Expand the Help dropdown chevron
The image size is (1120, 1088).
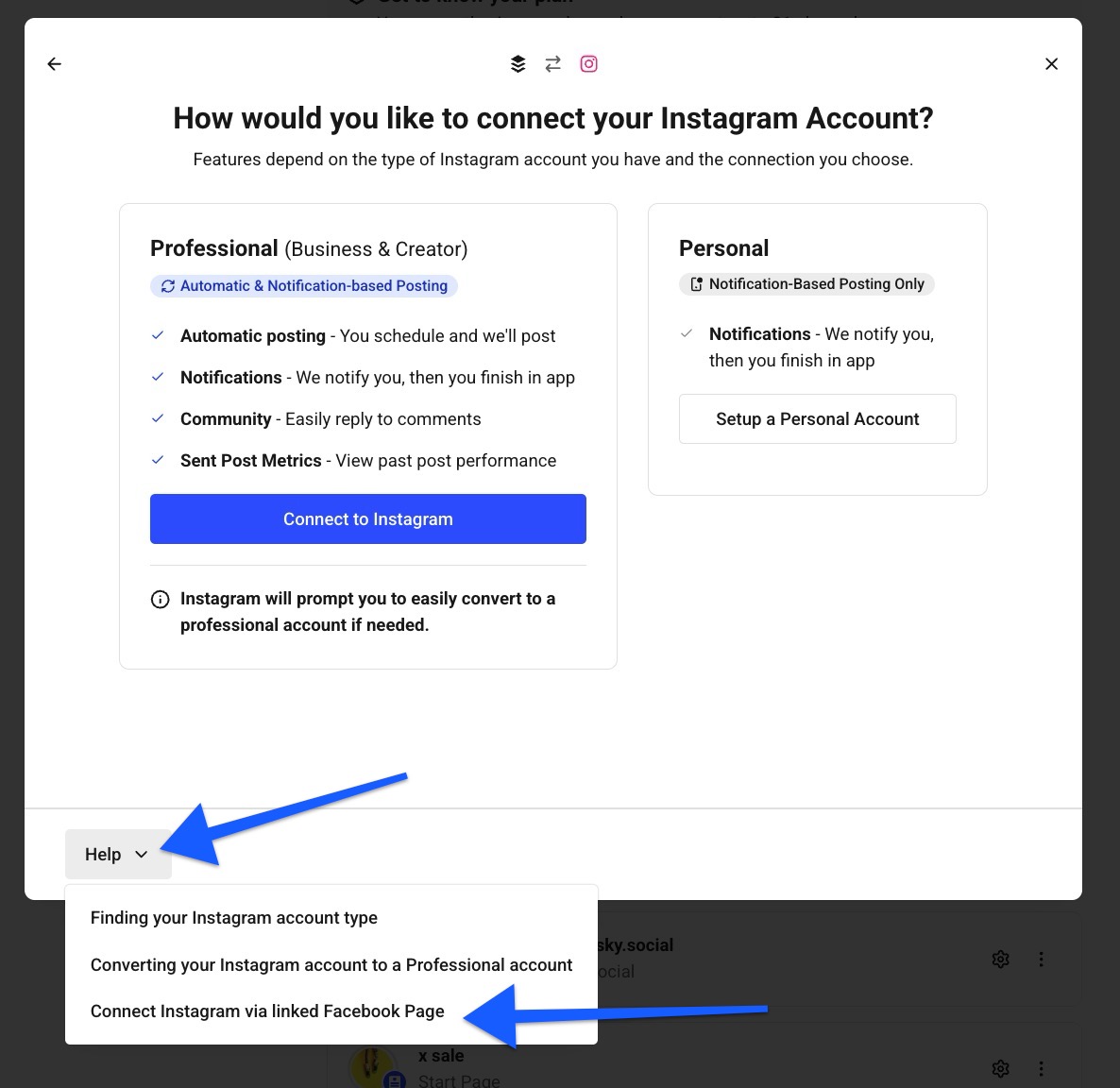pos(142,854)
